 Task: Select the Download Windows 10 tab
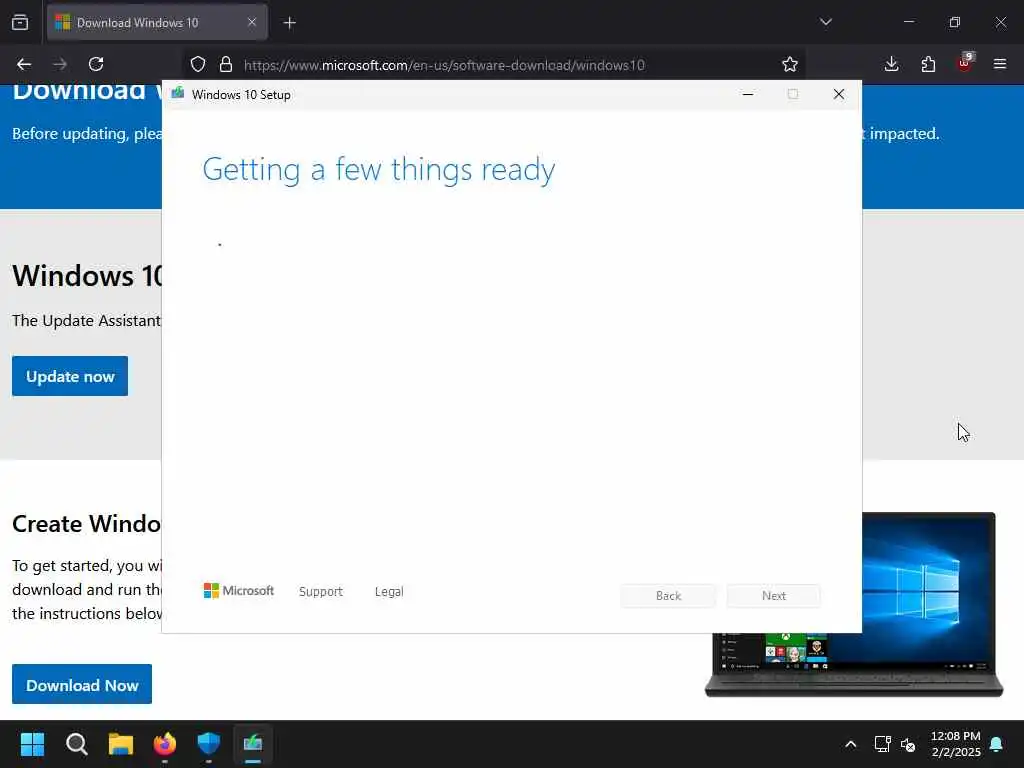pos(157,22)
